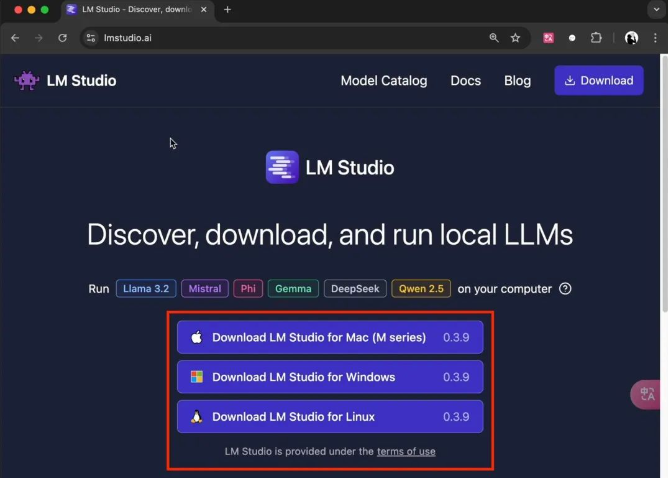Click the Mistral model tag
Image resolution: width=668 pixels, height=479 pixels.
[205, 289]
